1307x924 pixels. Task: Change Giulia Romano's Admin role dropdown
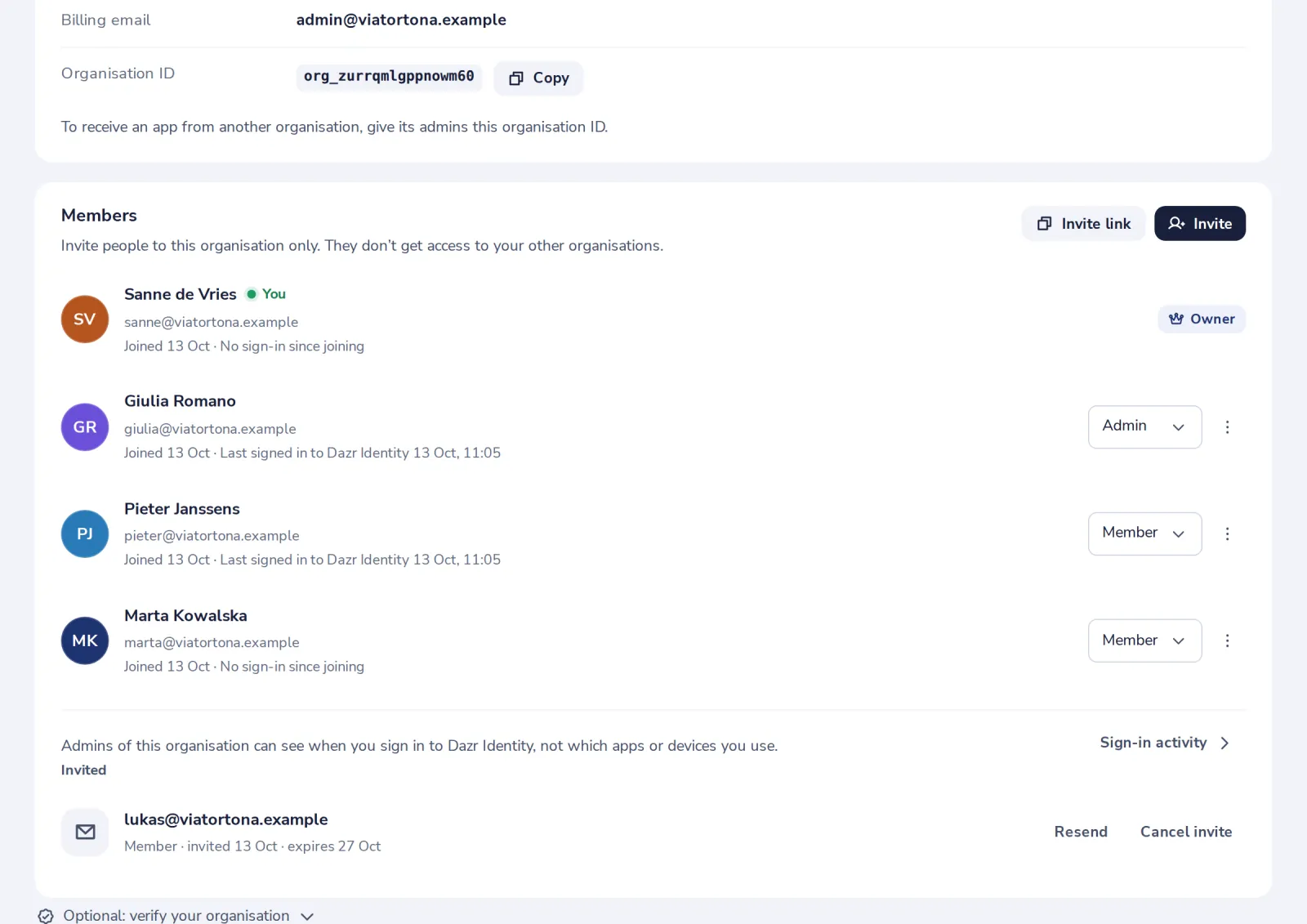coord(1144,427)
